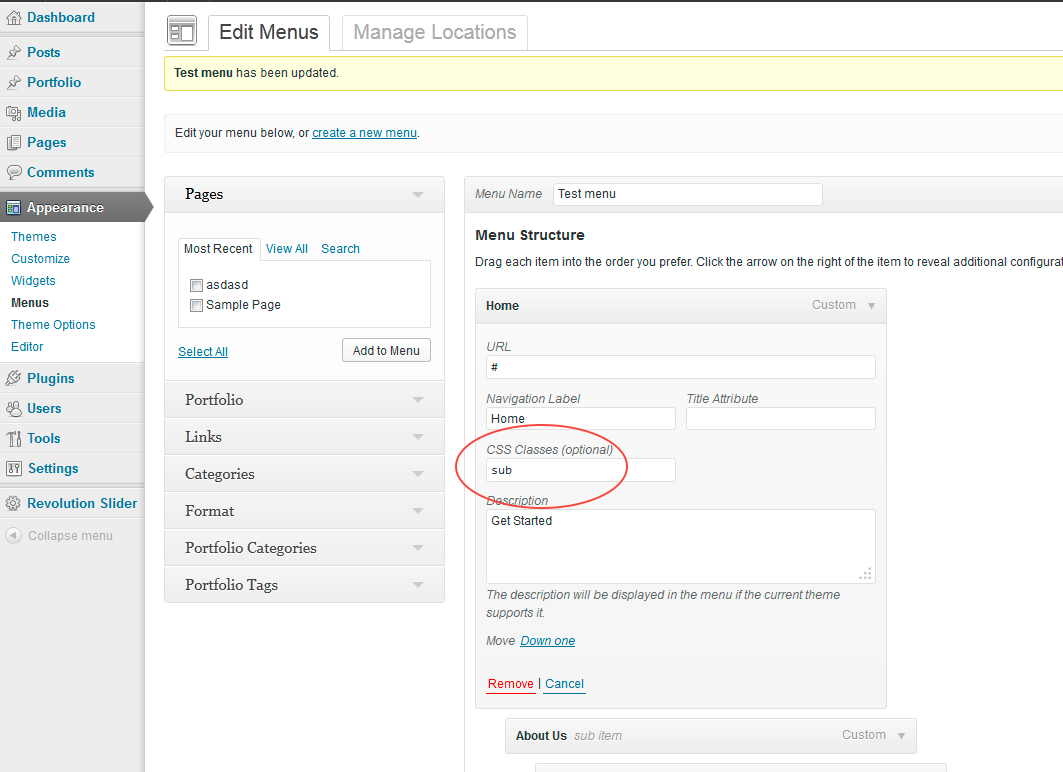Click the description textarea resize handle

866,574
